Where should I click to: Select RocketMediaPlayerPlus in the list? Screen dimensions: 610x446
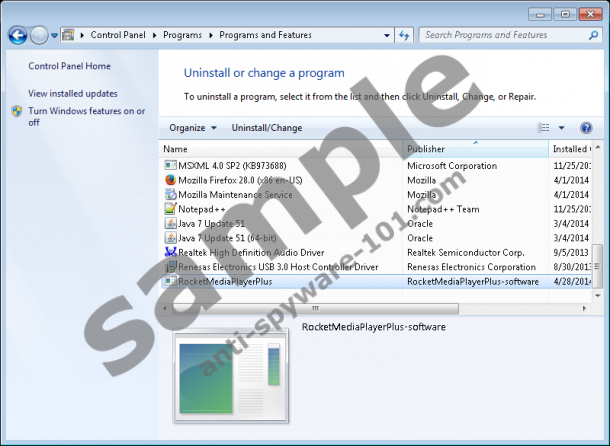point(225,282)
